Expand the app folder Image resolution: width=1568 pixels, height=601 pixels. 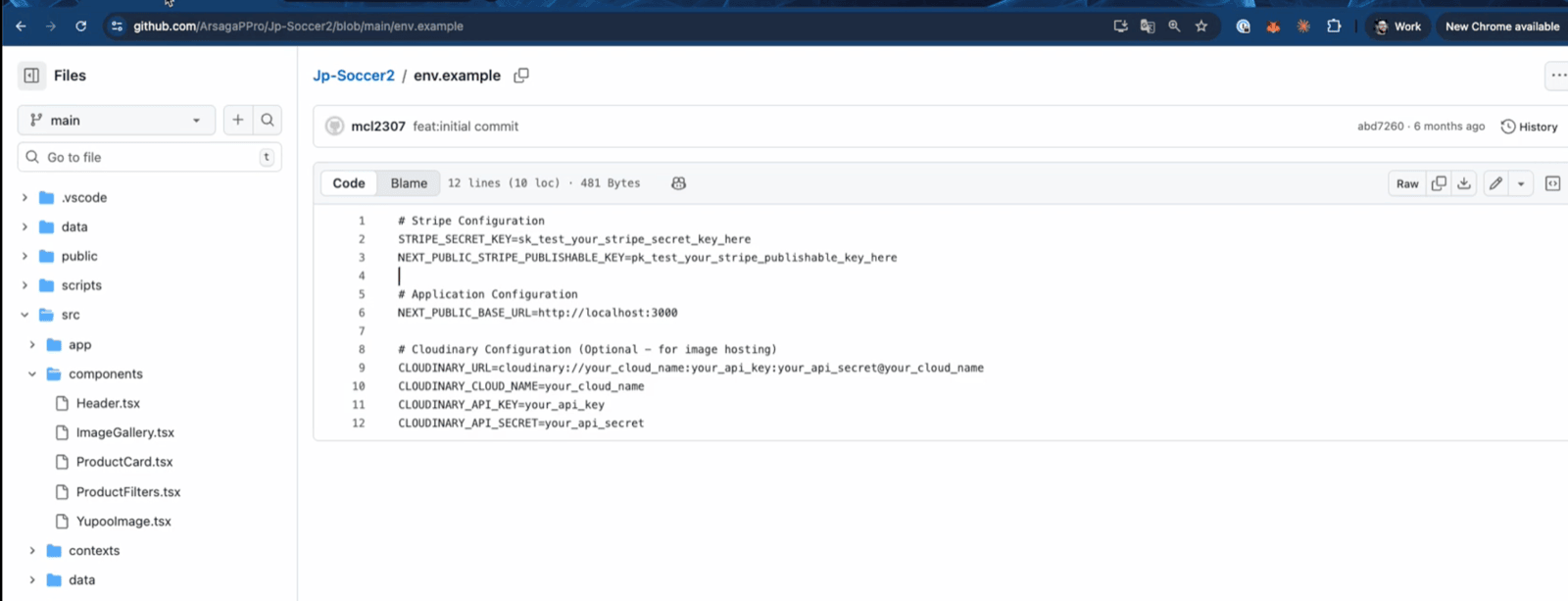[x=32, y=344]
